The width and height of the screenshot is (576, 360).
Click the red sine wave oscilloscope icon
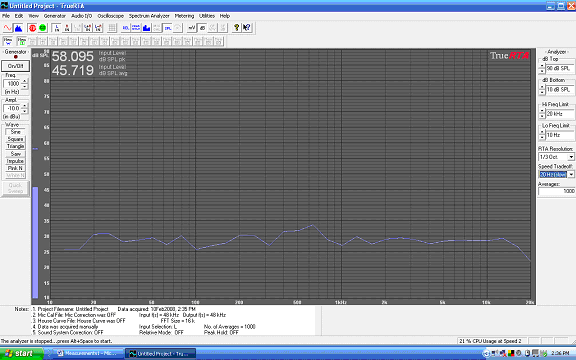click(x=7, y=28)
